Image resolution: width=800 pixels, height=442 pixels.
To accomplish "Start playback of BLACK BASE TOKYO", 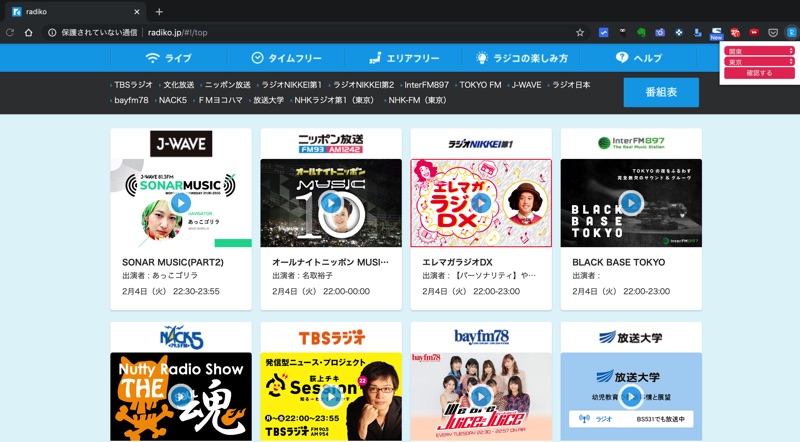I will [630, 203].
